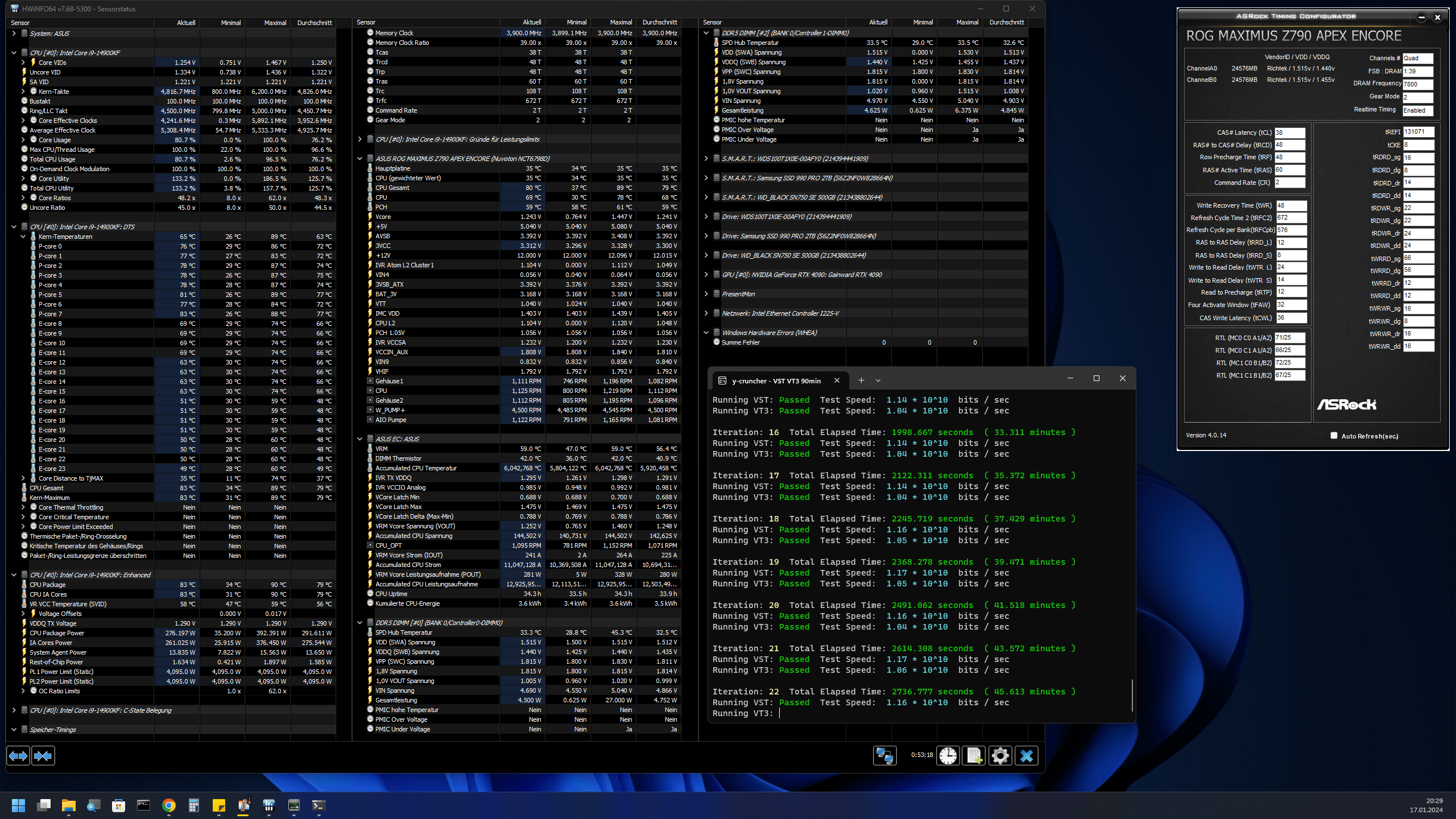This screenshot has height=819, width=1456.
Task: Open the Calculator taskbar icon
Action: [194, 805]
